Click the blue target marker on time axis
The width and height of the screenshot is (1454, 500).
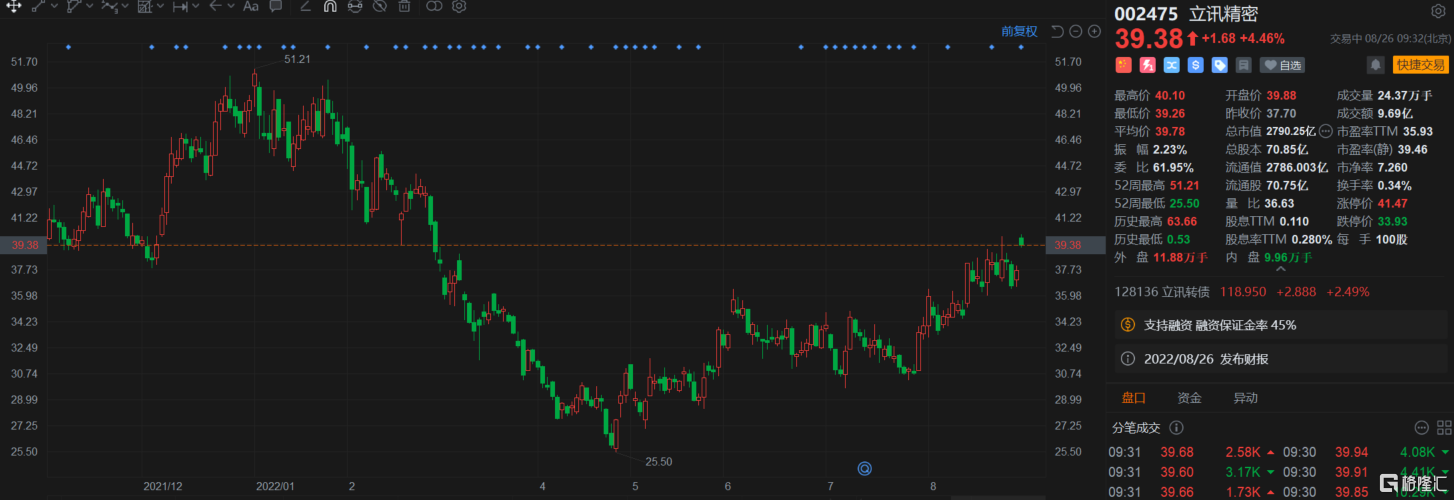pyautogui.click(x=865, y=468)
